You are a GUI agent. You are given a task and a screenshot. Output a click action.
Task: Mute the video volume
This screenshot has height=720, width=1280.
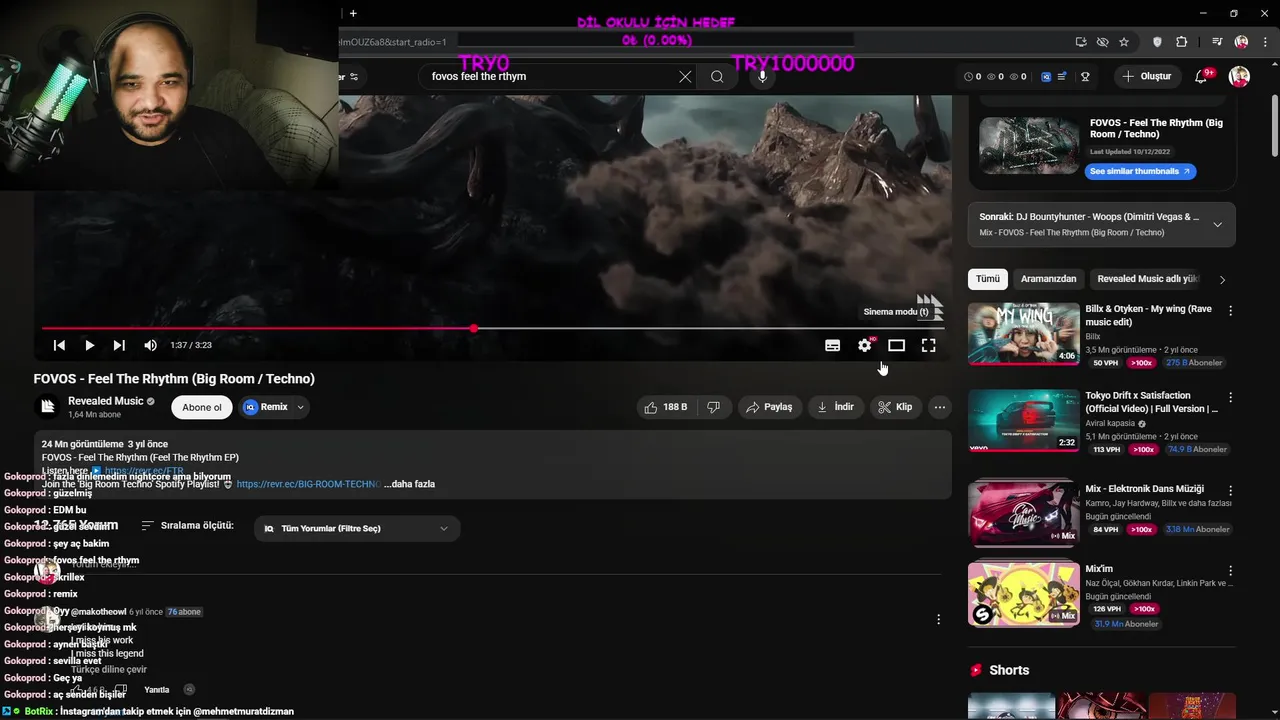[x=150, y=345]
